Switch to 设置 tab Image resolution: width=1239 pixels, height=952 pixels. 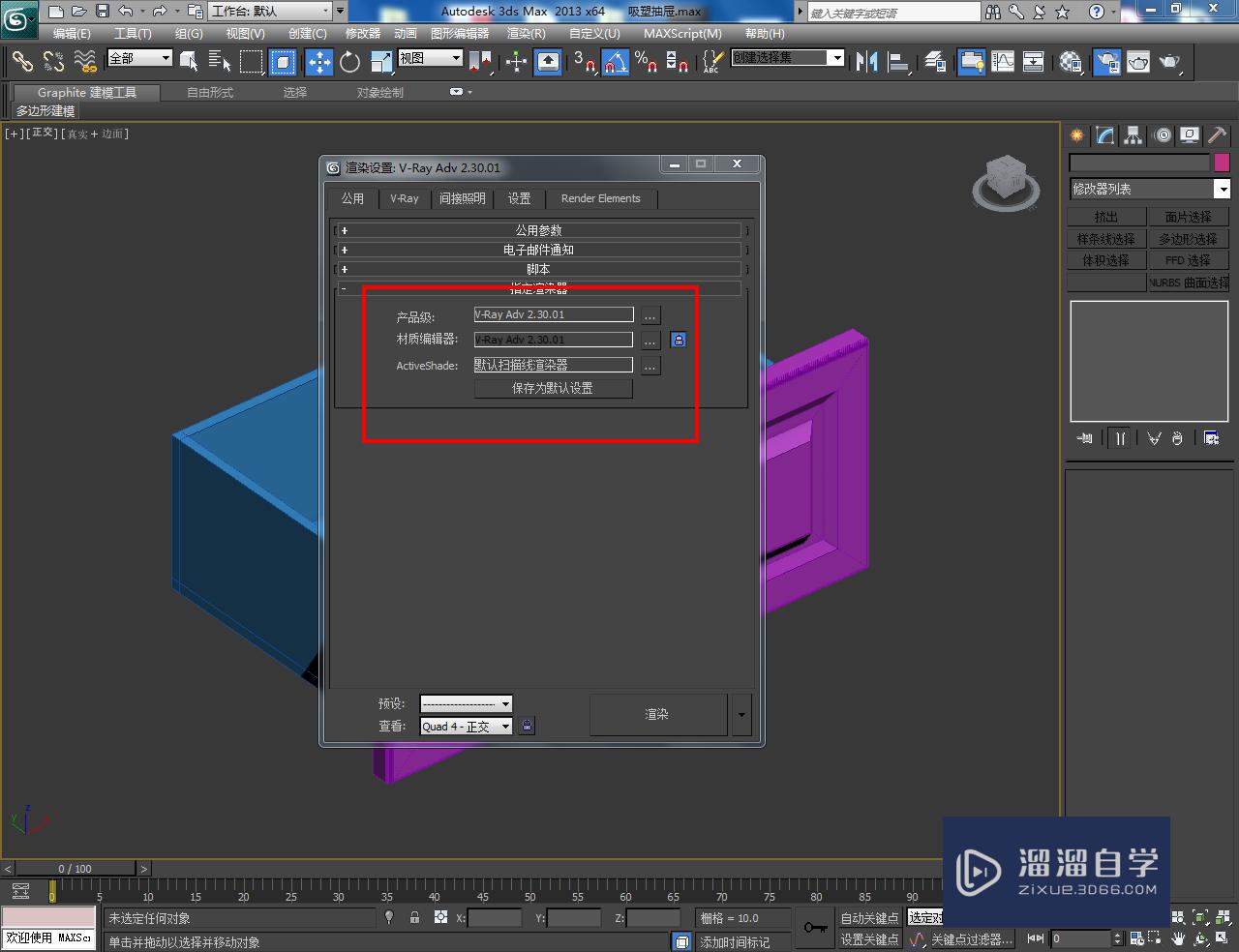point(520,198)
